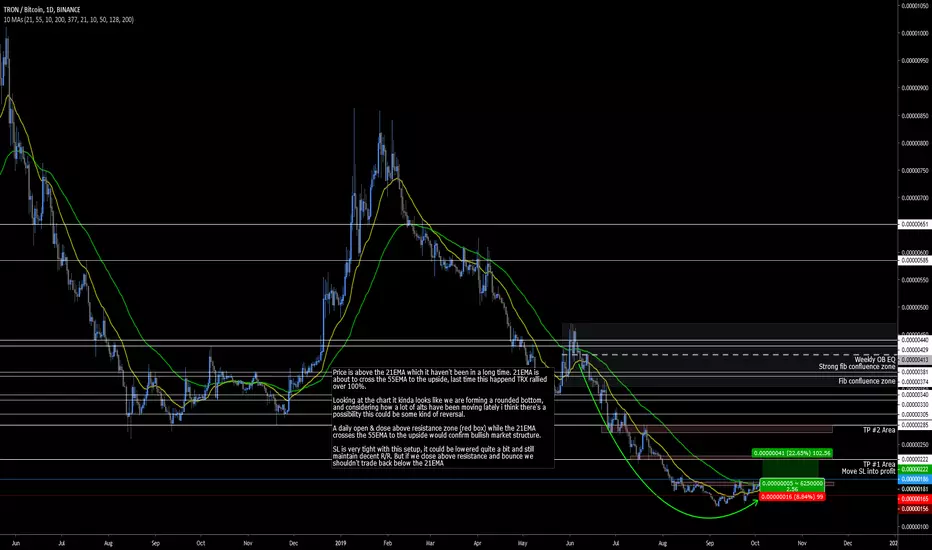Click the 0.00000800 price scale value

pyautogui.click(x=915, y=143)
